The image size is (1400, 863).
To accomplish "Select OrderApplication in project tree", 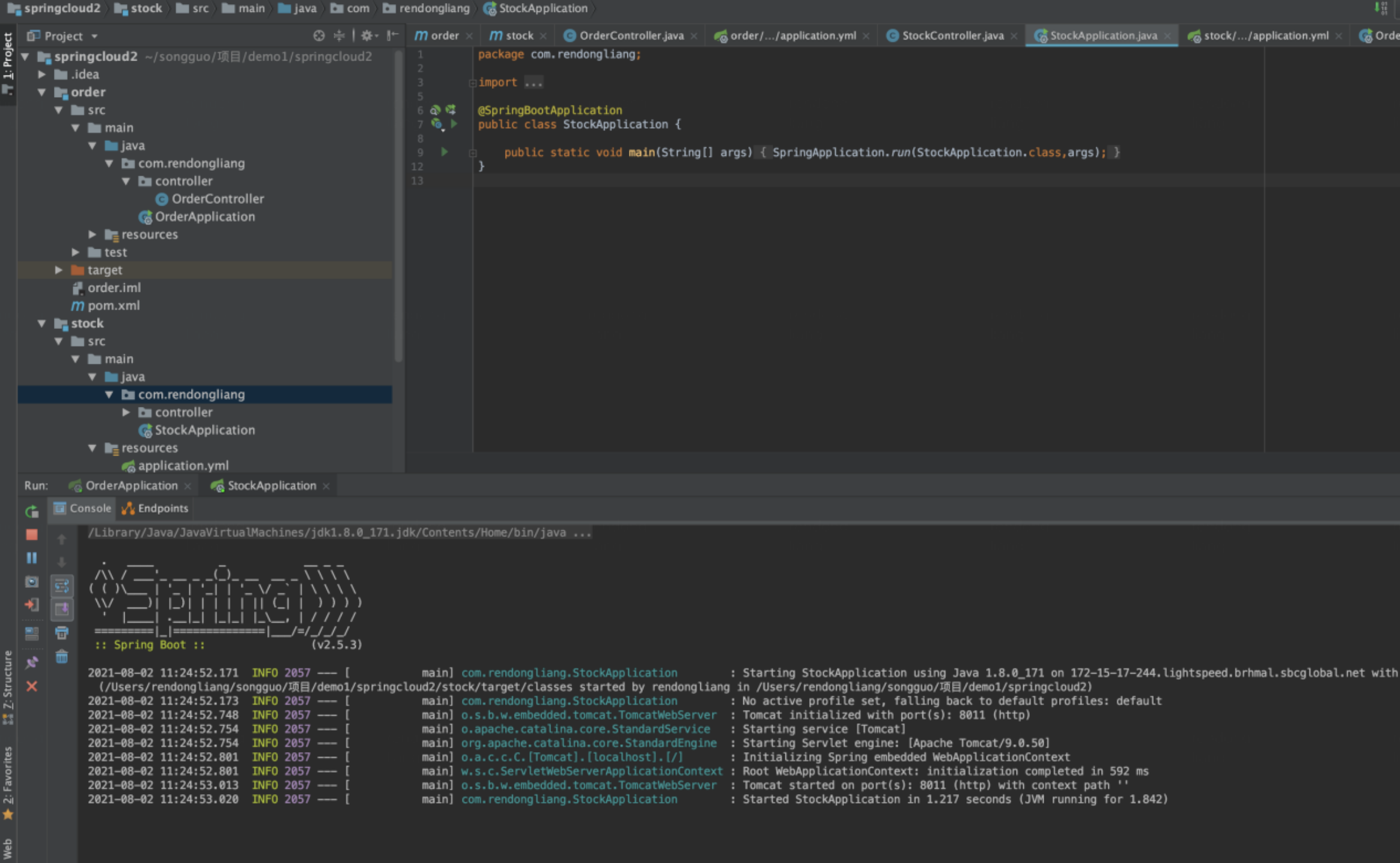I will (197, 217).
